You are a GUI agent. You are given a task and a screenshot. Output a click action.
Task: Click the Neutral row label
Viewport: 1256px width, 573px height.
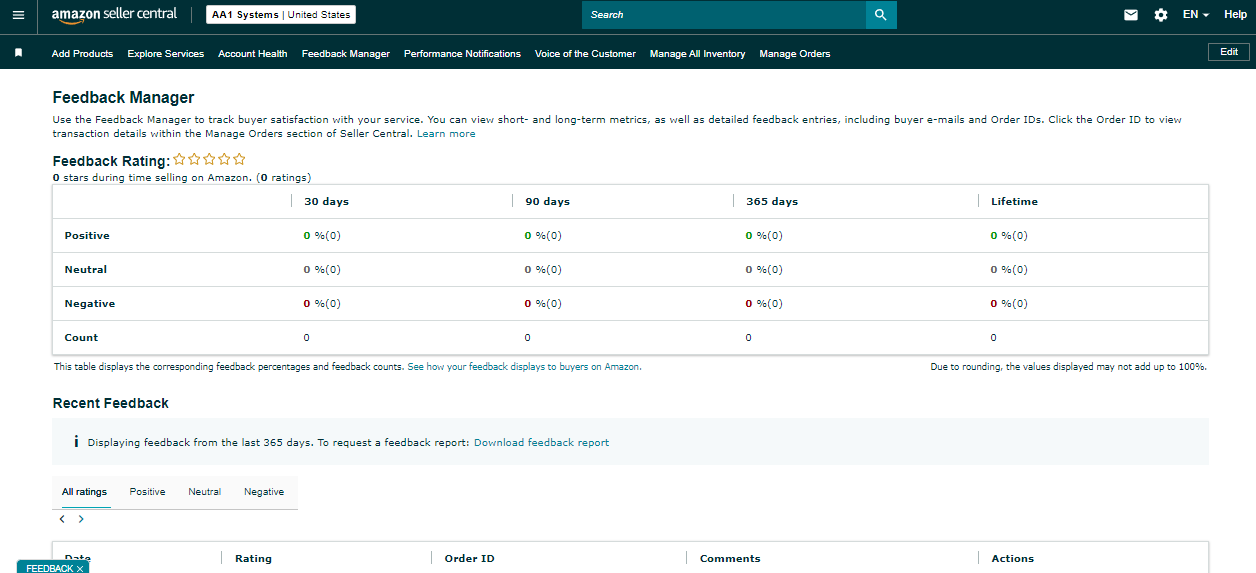[86, 270]
